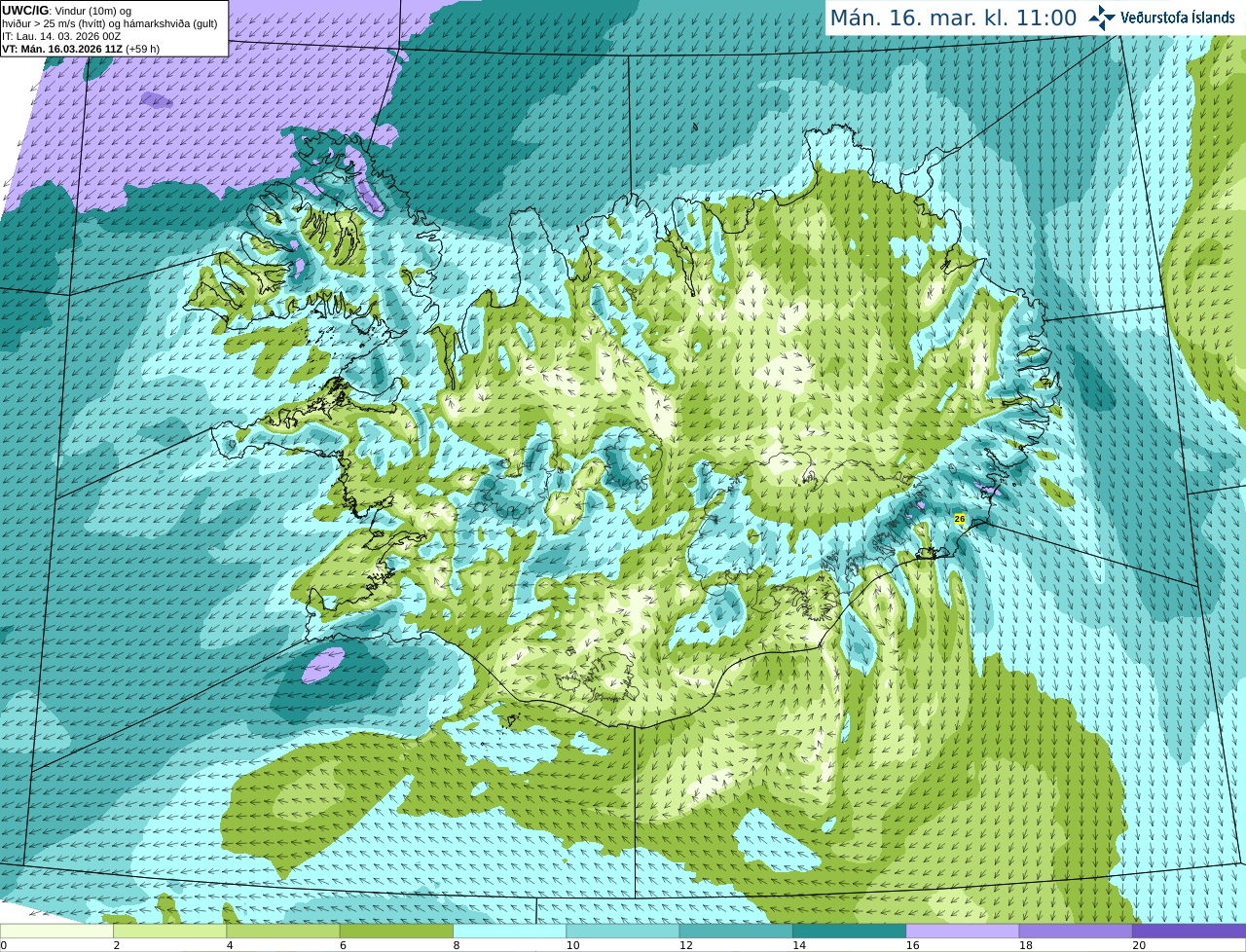The width and height of the screenshot is (1246, 952).
Task: Pick the above 20 m/s dark purple swatch
Action: 1189,931
